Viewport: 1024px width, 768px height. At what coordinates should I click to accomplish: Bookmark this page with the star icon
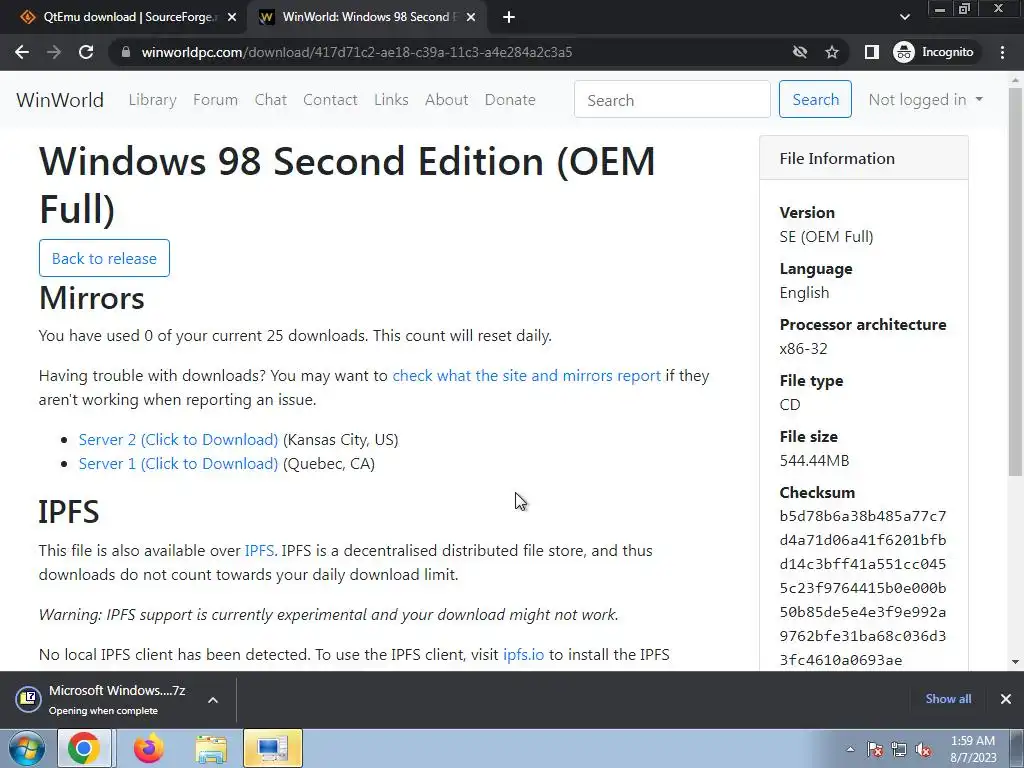click(x=831, y=52)
